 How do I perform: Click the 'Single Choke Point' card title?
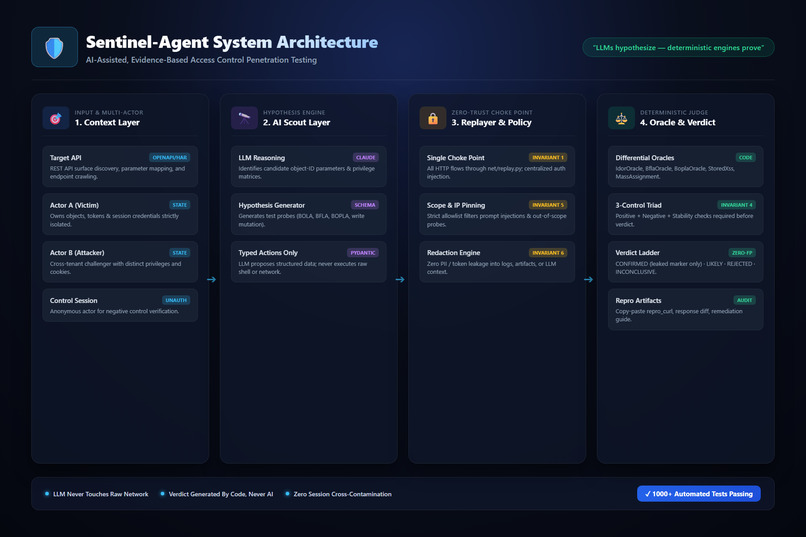click(455, 158)
